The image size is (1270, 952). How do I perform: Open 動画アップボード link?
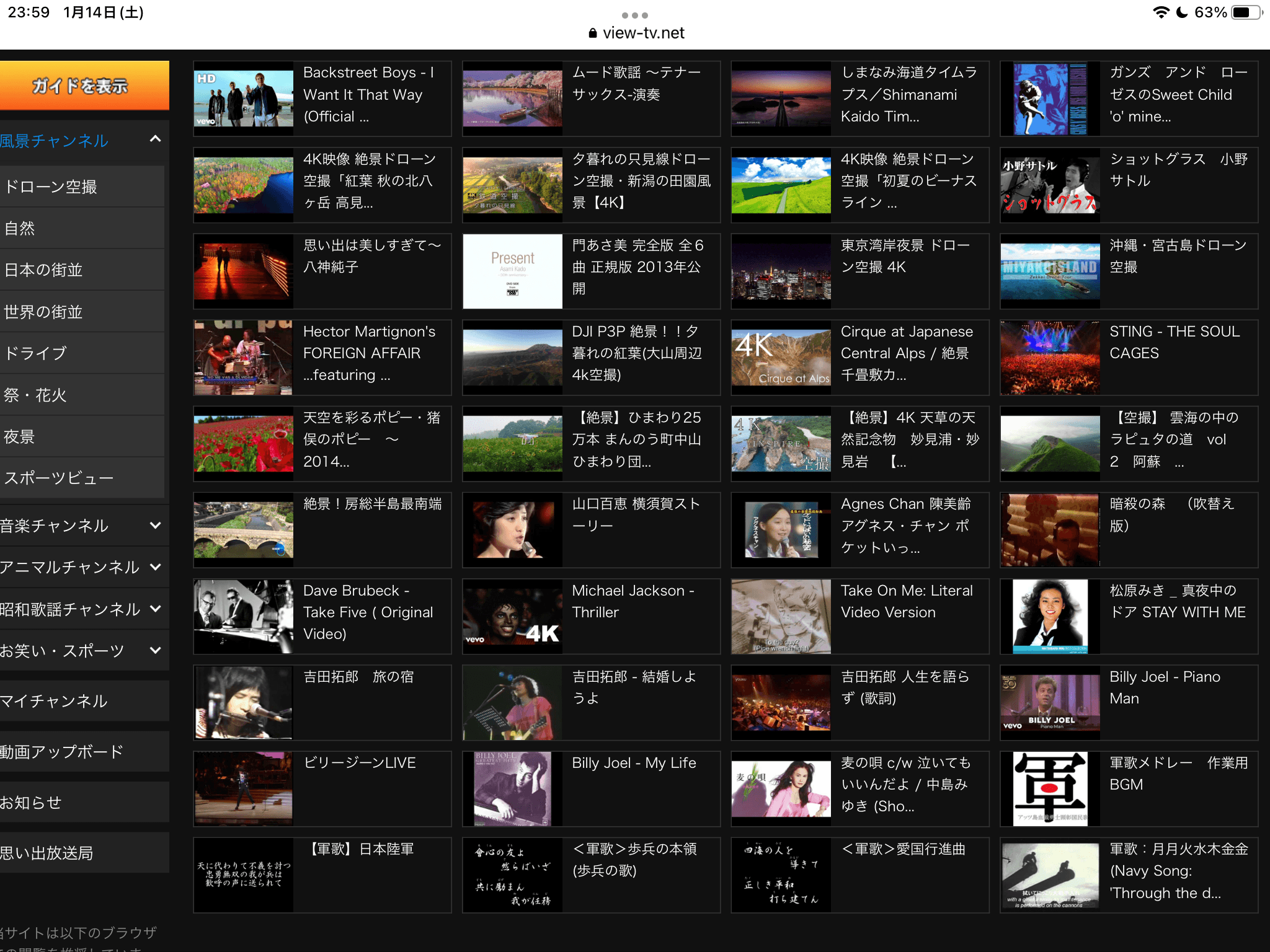tap(62, 752)
